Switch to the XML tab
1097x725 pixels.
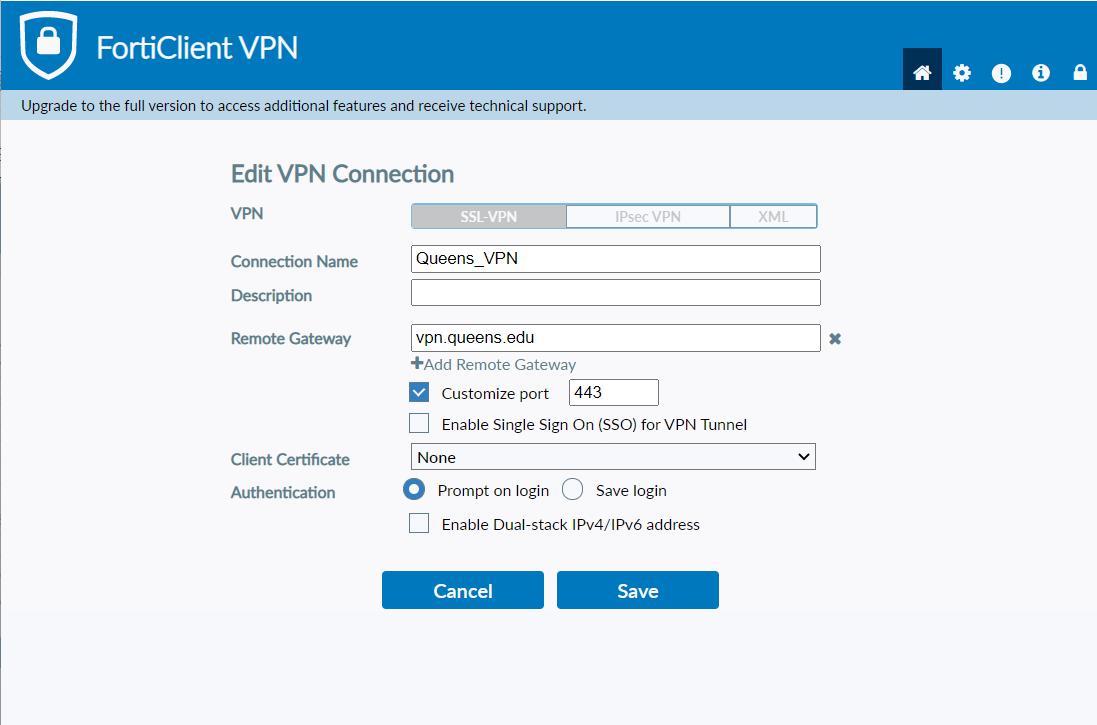773,217
